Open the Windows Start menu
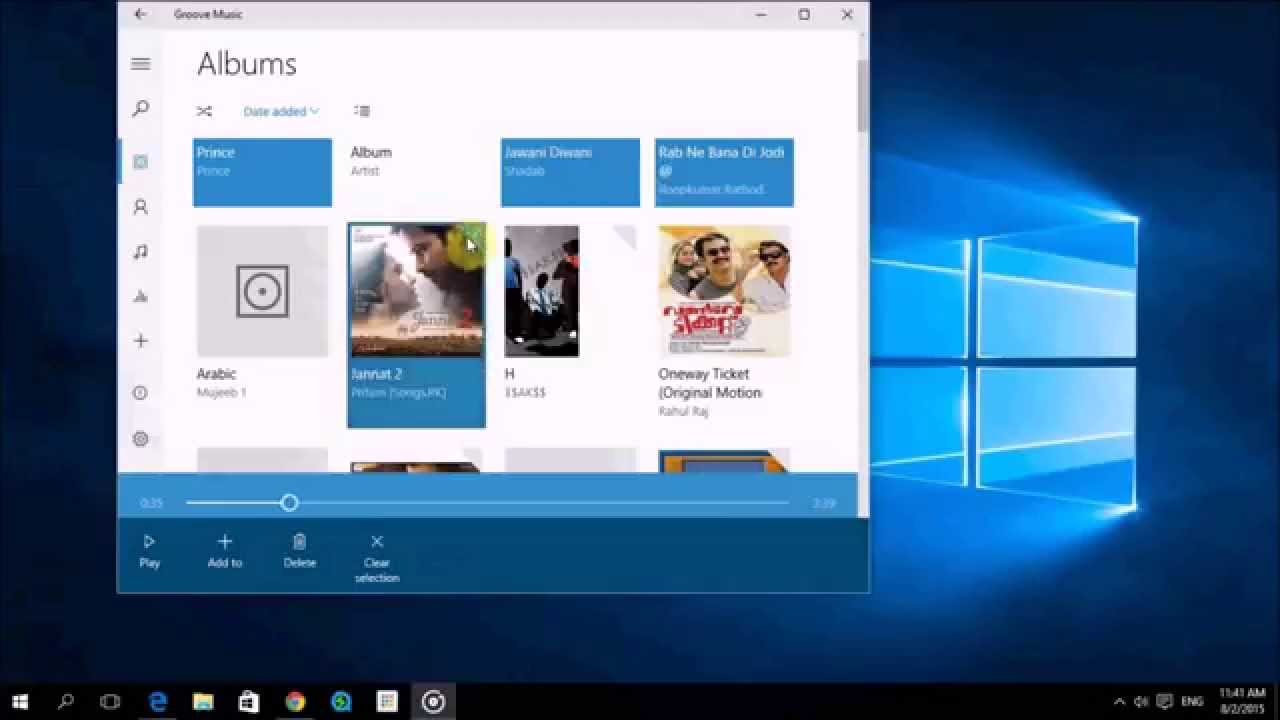The height and width of the screenshot is (720, 1280). [20, 702]
